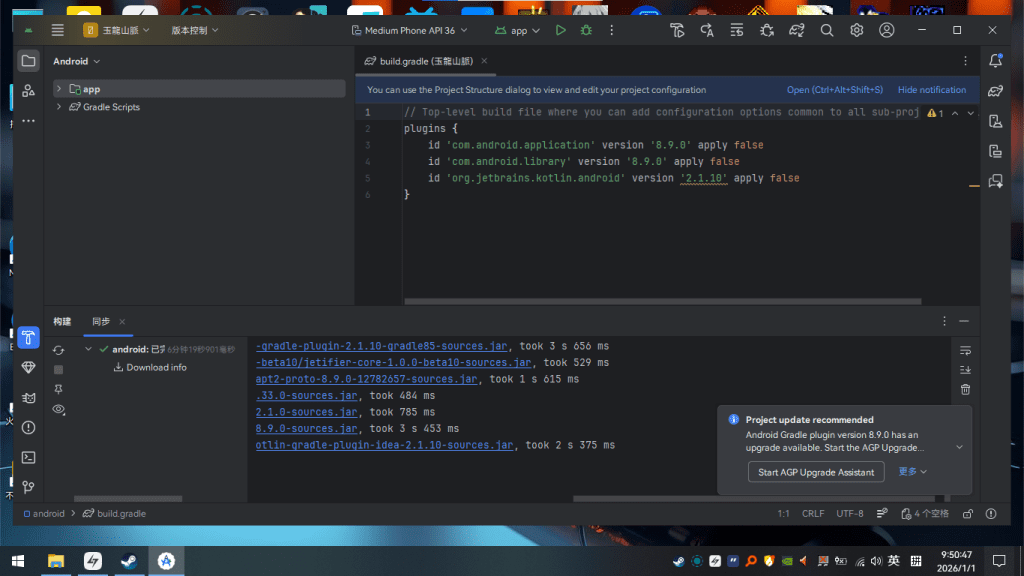Open the Build tool window hammer icon
The image size is (1024, 576).
[28, 336]
